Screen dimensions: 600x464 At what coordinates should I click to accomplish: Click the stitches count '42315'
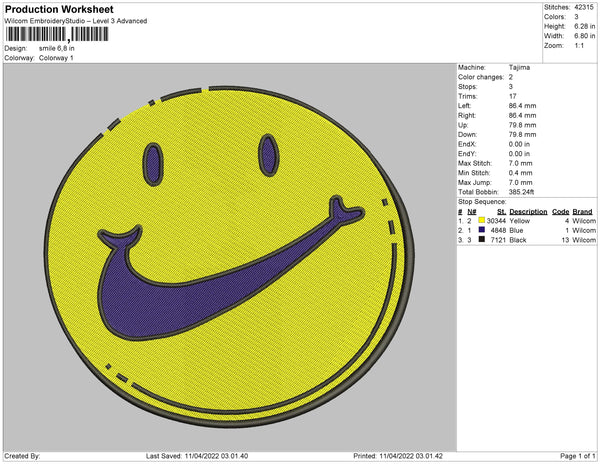[584, 7]
